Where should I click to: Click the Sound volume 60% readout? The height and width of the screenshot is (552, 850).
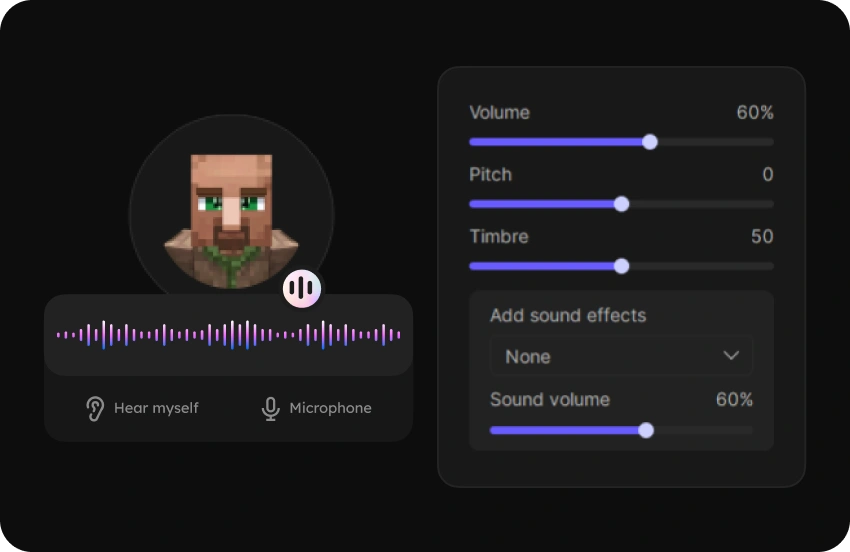[734, 400]
